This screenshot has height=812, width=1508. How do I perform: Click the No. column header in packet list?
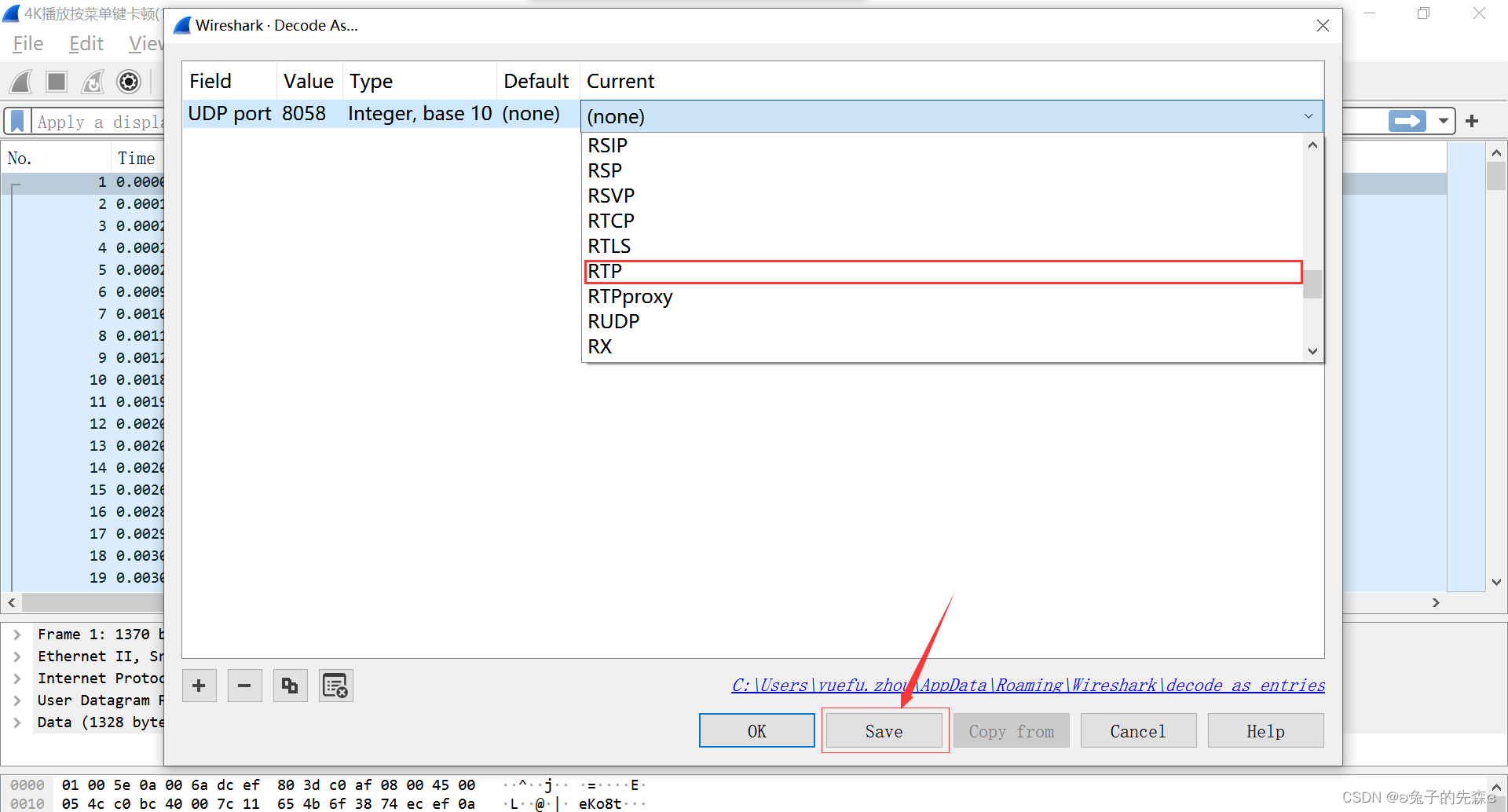57,158
